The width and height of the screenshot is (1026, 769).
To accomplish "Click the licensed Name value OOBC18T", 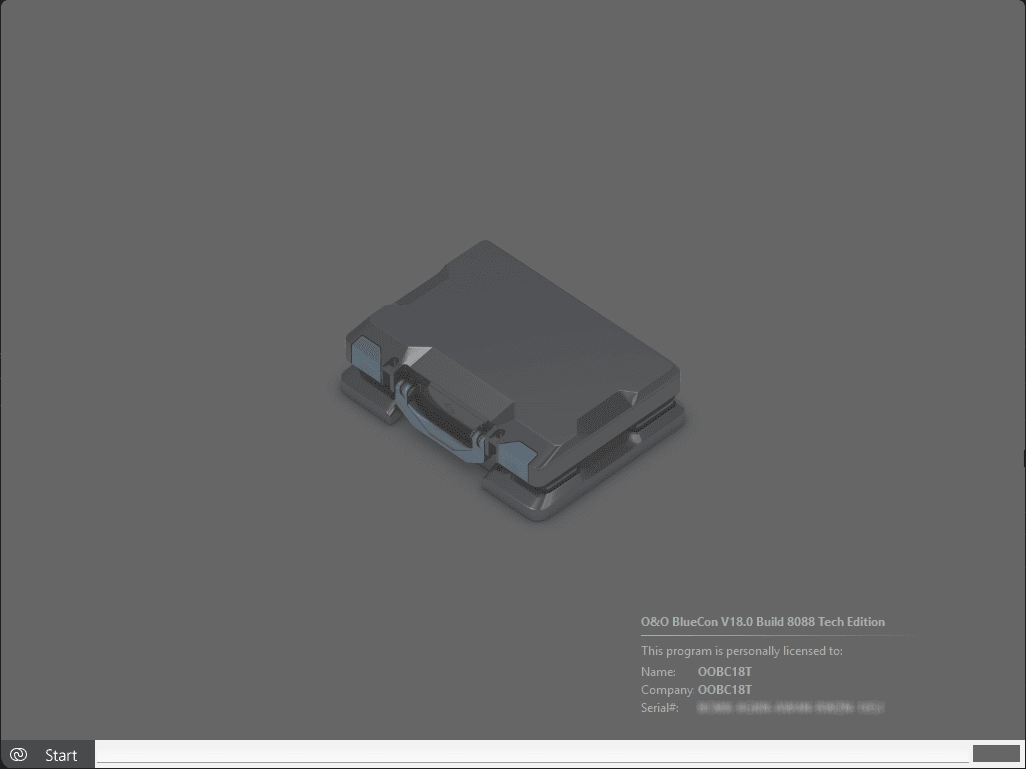I will (724, 671).
